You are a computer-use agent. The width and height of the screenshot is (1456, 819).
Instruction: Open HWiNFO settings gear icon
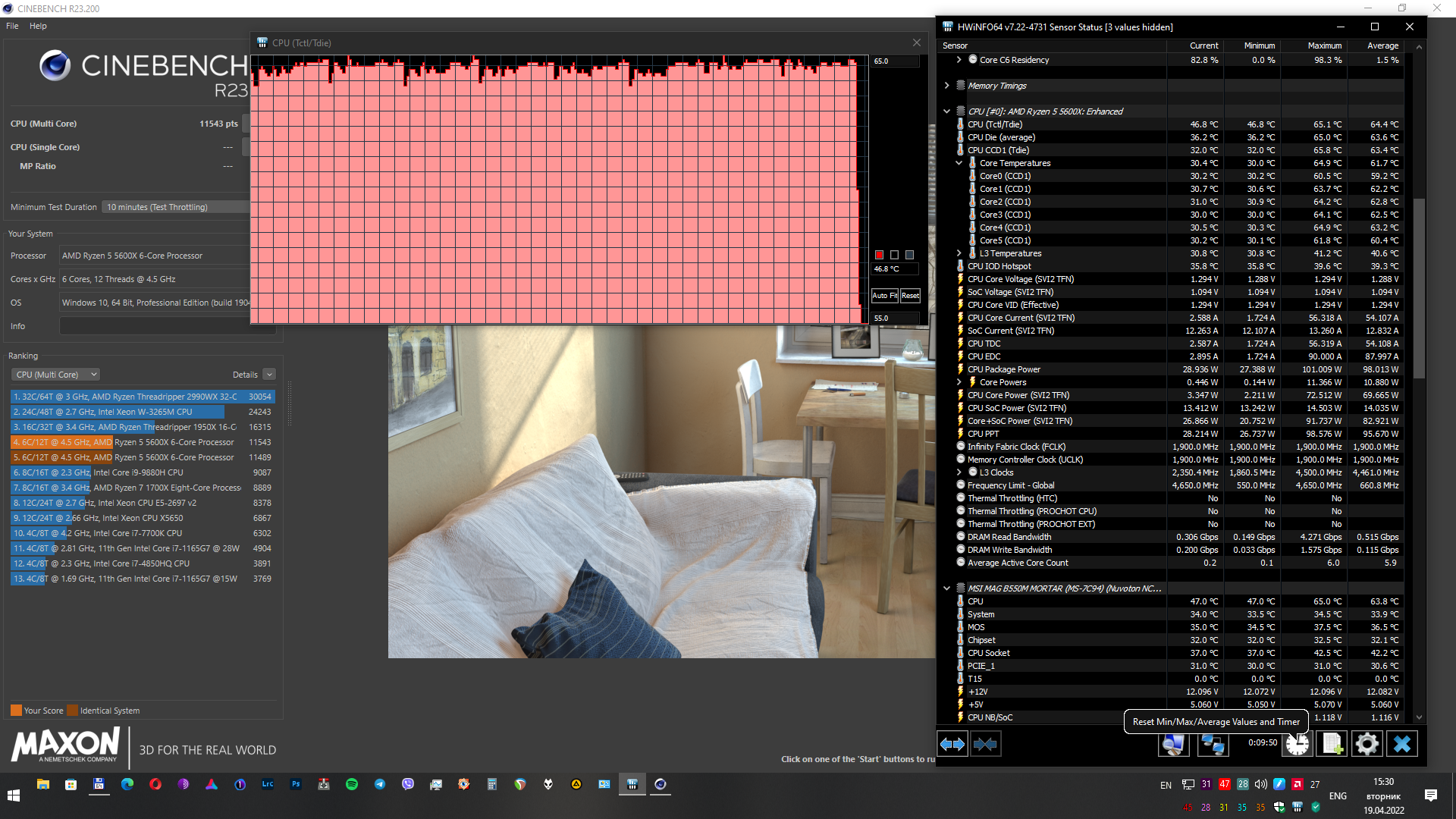pyautogui.click(x=1367, y=744)
